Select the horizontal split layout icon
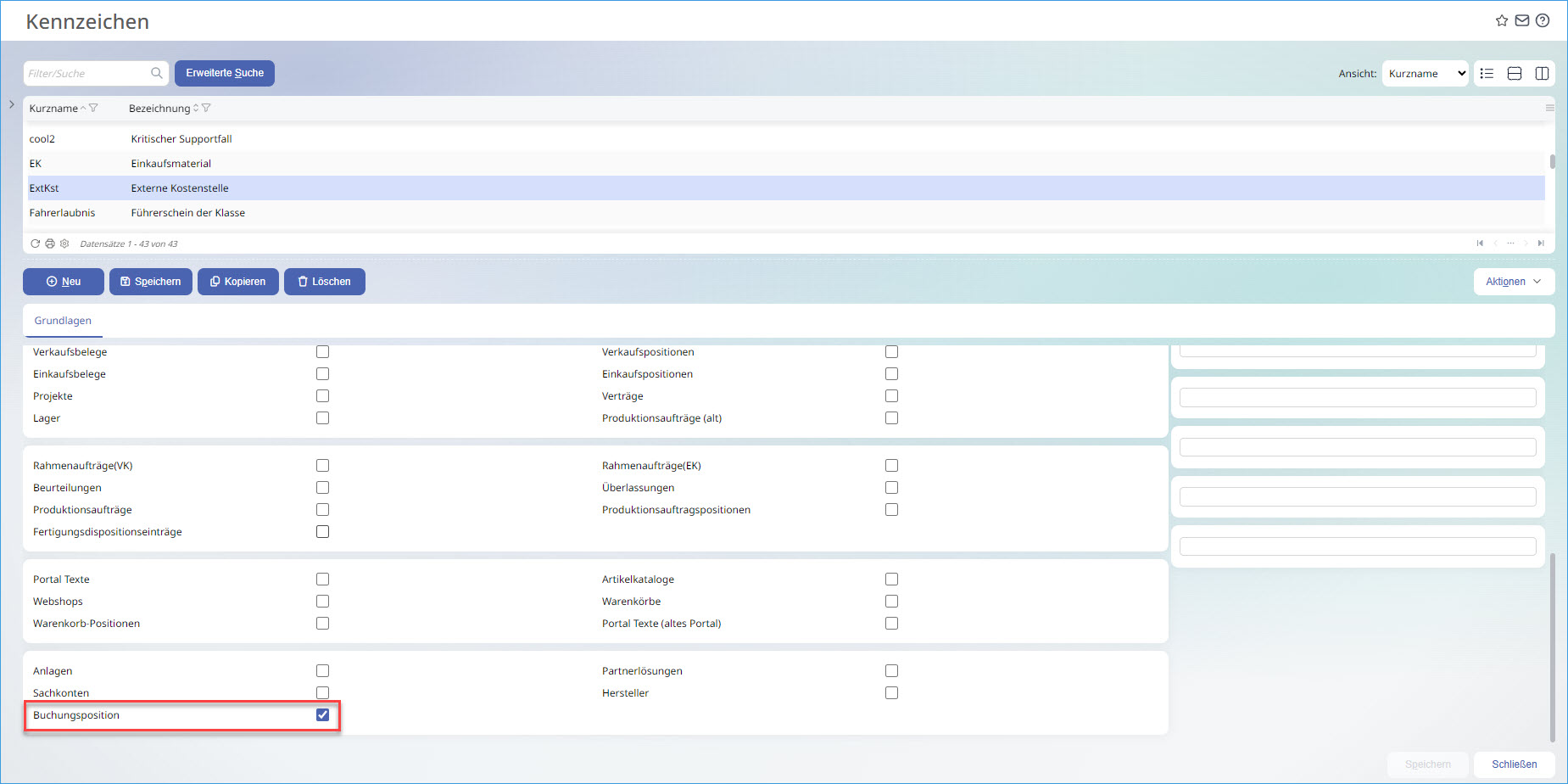1568x784 pixels. pyautogui.click(x=1515, y=74)
